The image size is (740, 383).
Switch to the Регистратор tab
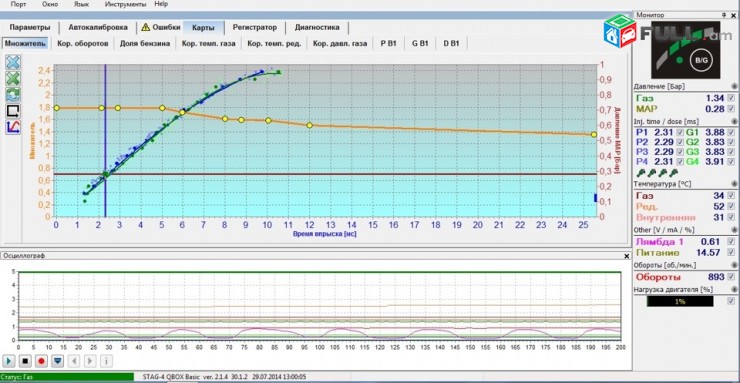(x=255, y=27)
